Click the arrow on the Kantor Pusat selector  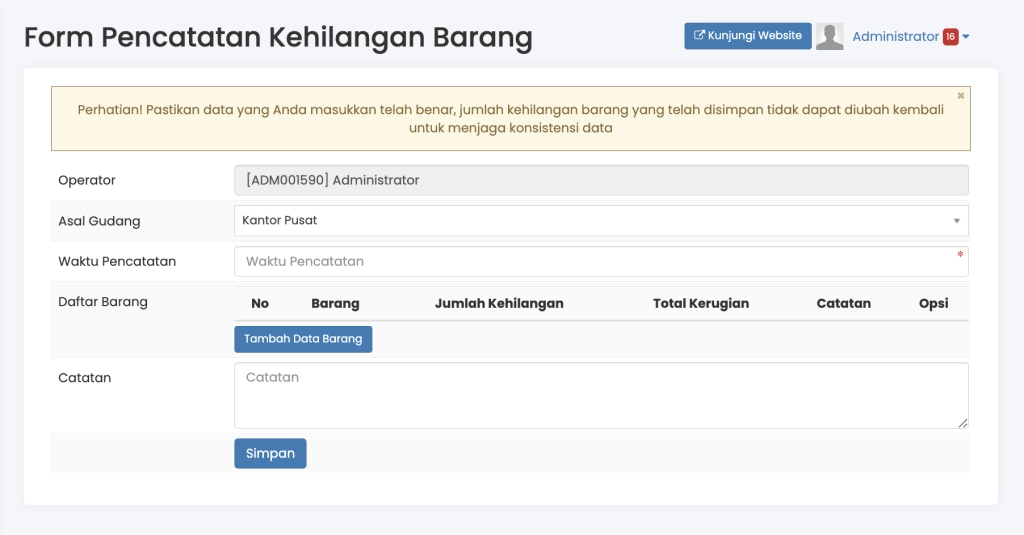coord(956,221)
